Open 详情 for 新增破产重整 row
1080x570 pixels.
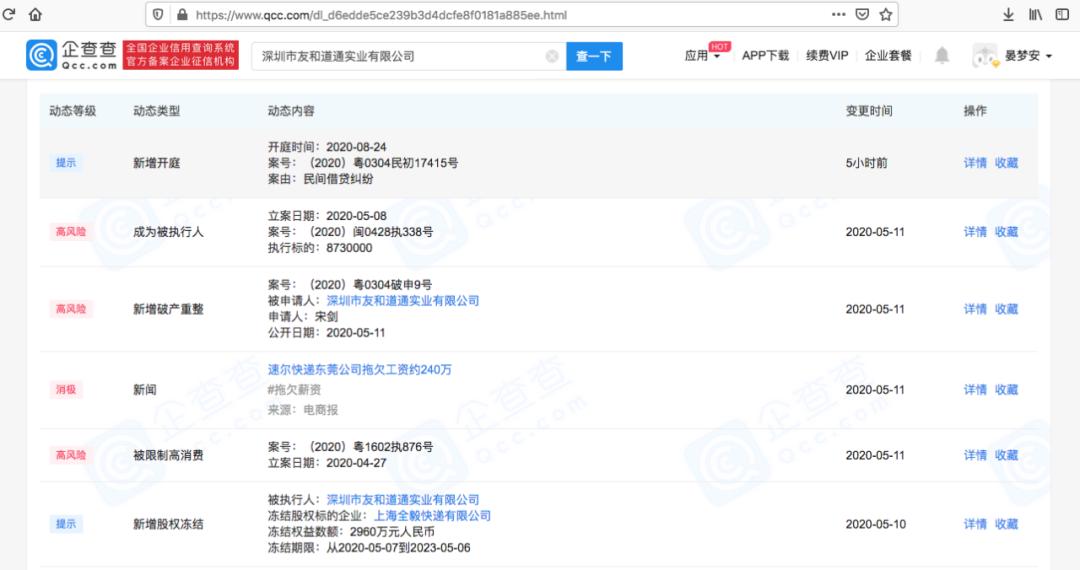coord(975,309)
